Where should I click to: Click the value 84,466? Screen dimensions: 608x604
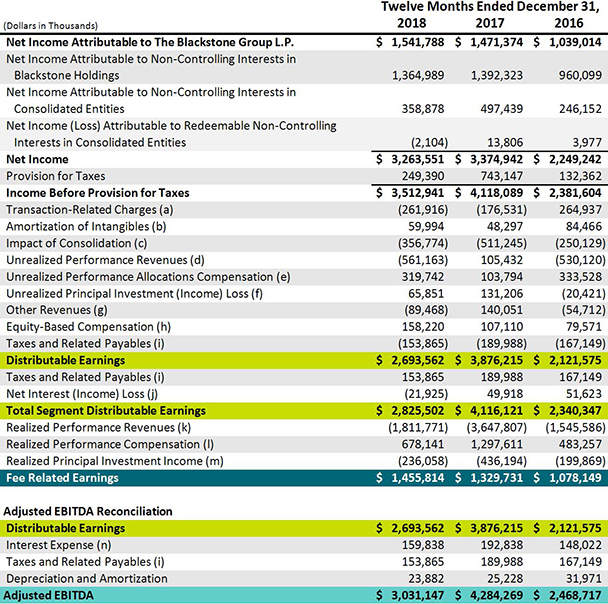pos(584,226)
